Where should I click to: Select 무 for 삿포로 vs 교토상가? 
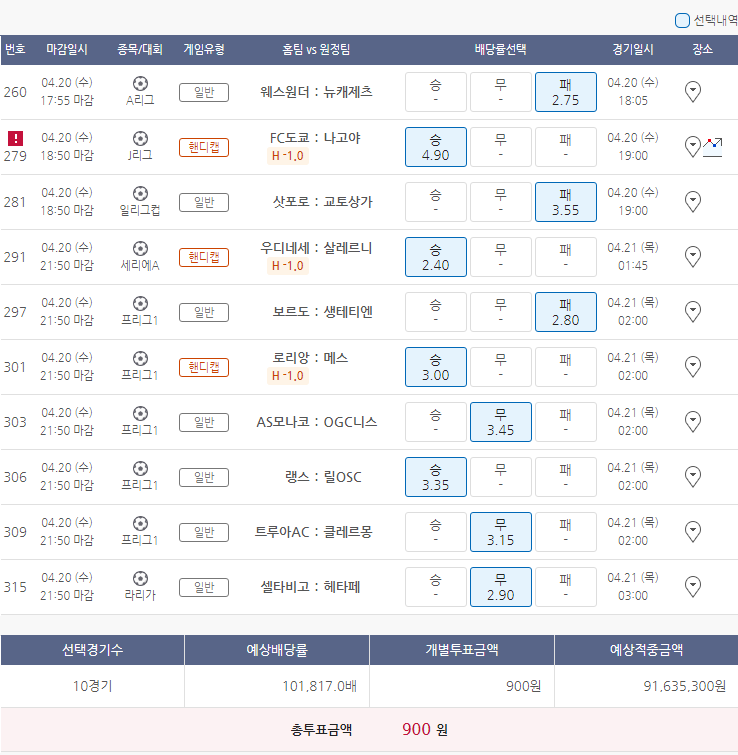tap(501, 202)
